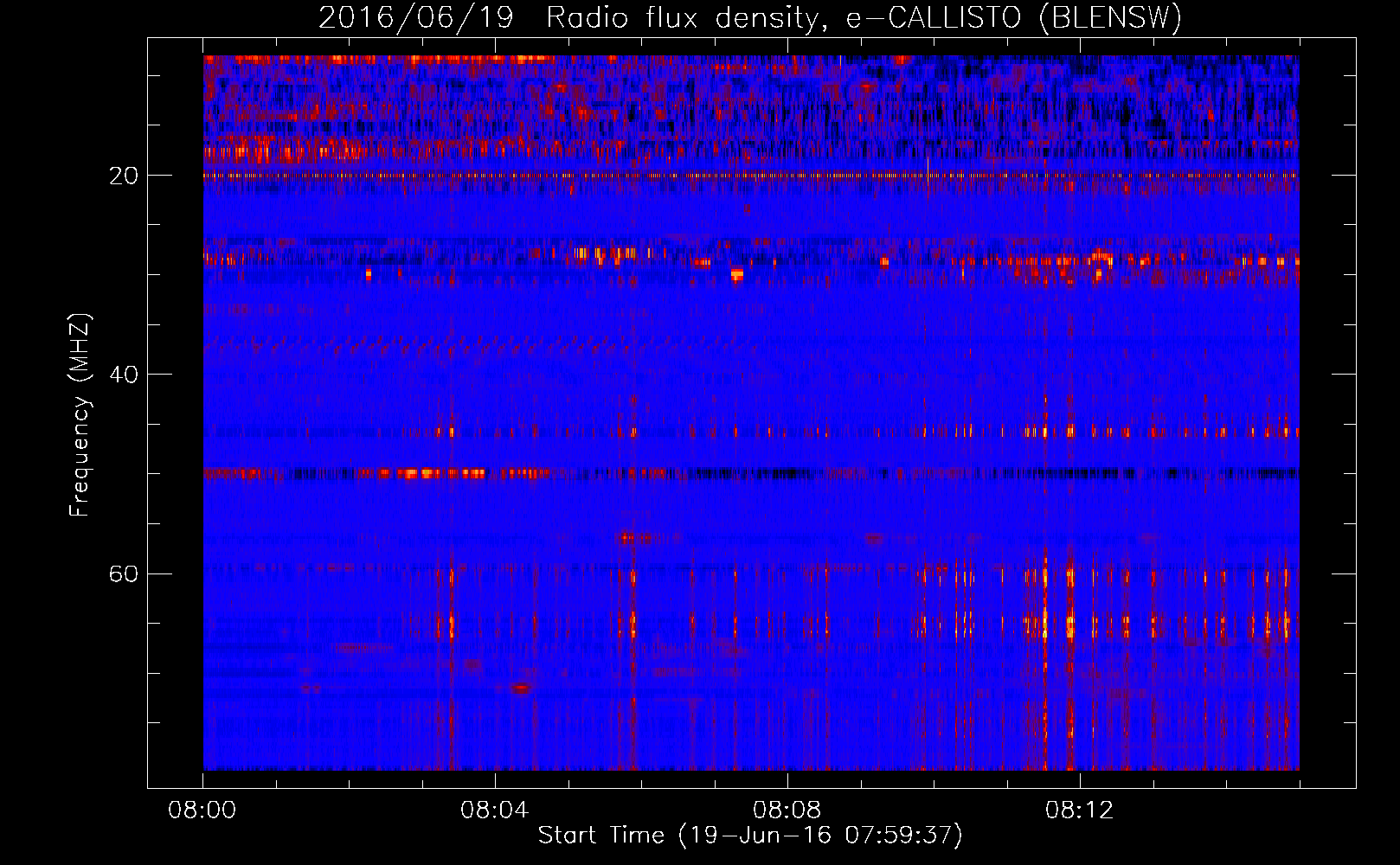Click the '08:12' time tick label
The height and width of the screenshot is (865, 1400).
(1080, 811)
